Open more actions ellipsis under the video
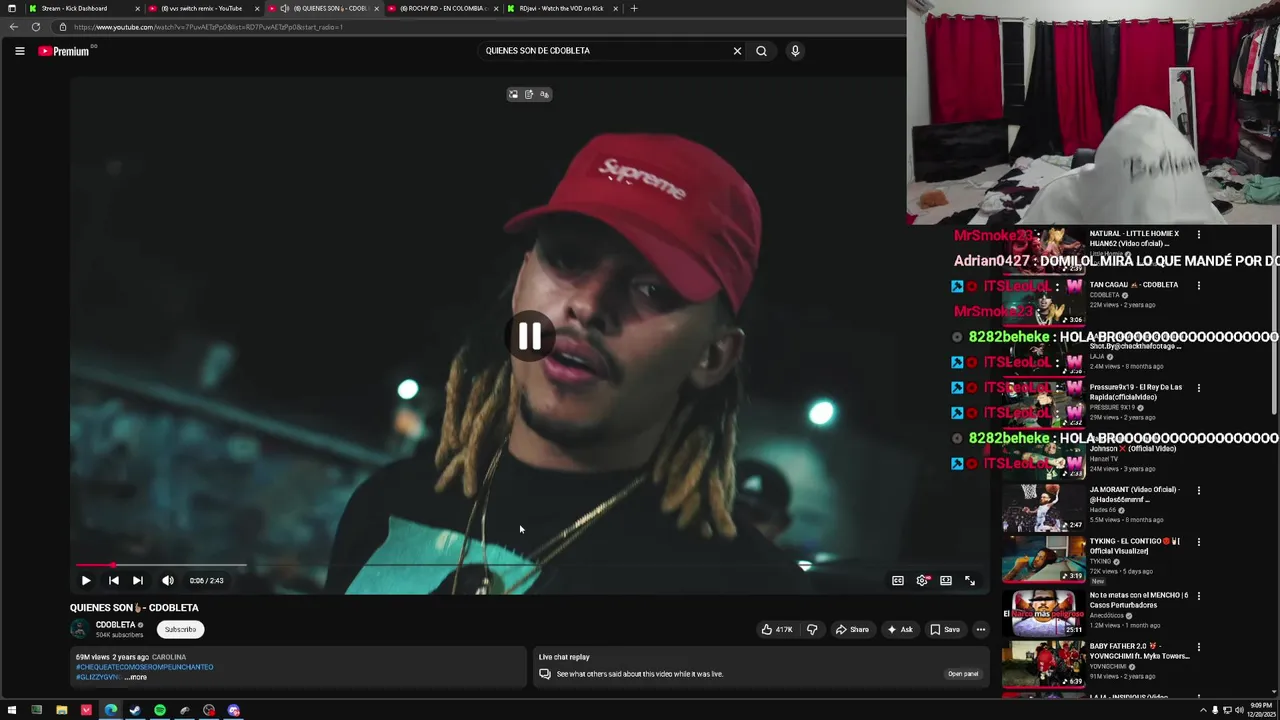 point(981,629)
